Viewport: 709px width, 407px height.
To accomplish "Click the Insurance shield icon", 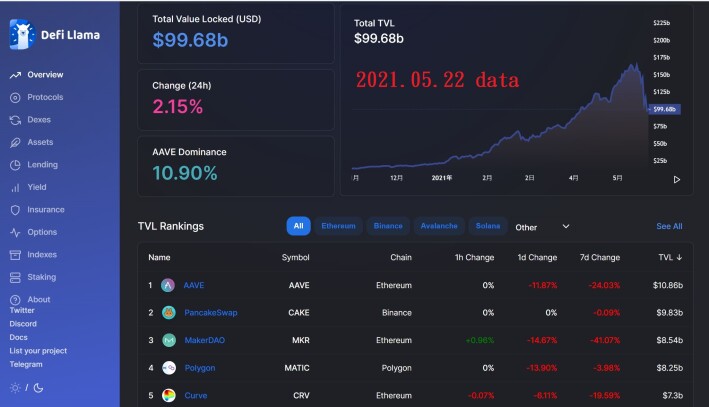I will tap(15, 210).
